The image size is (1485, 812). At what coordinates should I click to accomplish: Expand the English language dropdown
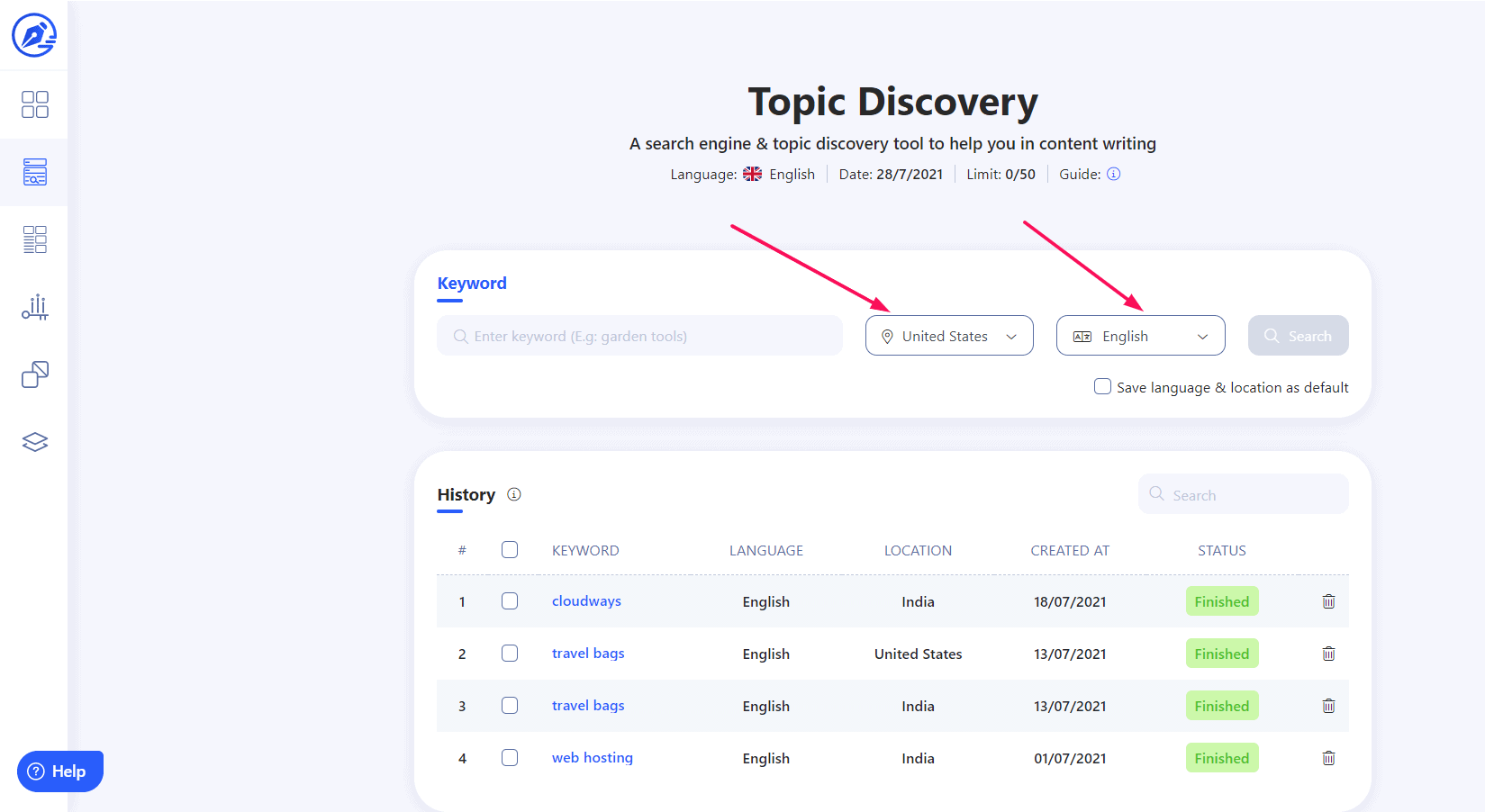[1139, 336]
